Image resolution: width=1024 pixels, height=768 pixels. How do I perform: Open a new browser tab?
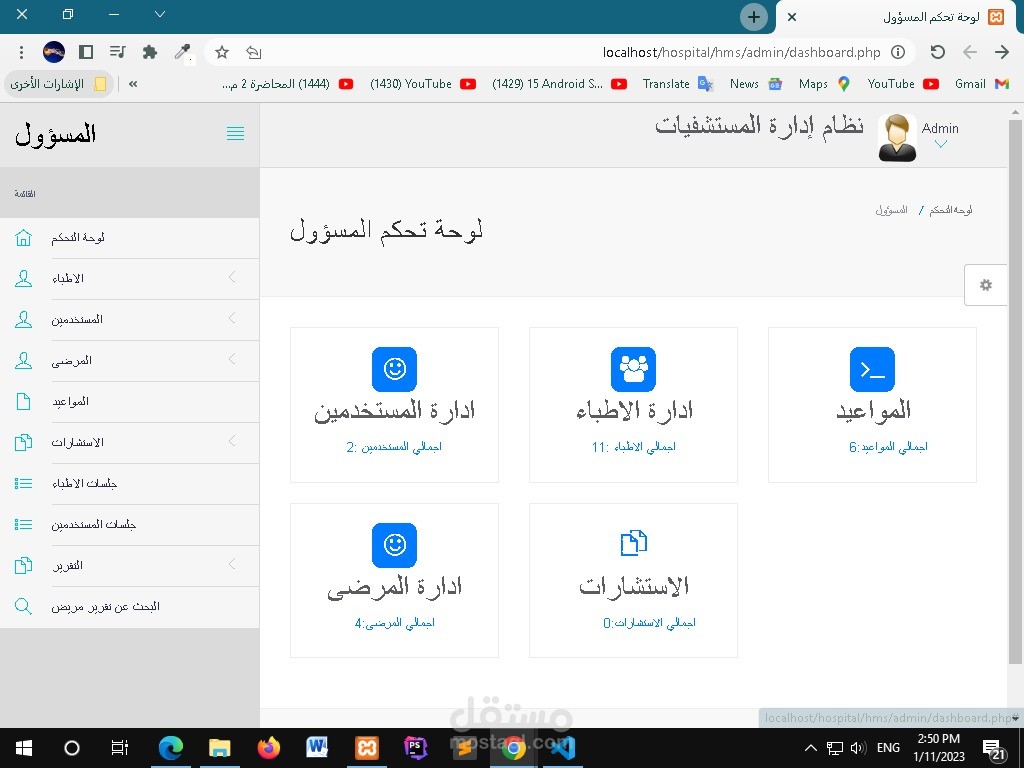754,17
